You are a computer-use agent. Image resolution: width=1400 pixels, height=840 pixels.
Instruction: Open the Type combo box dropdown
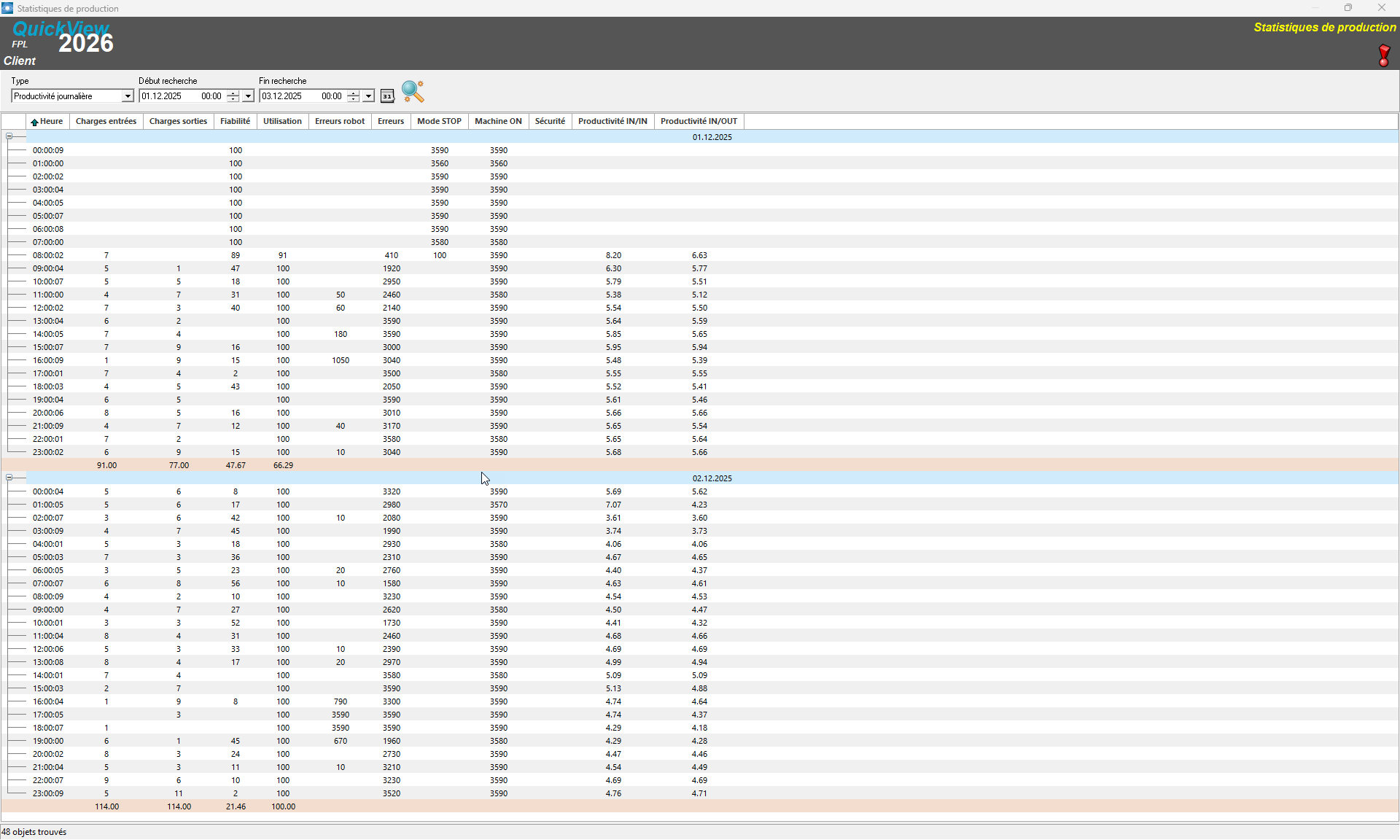128,96
